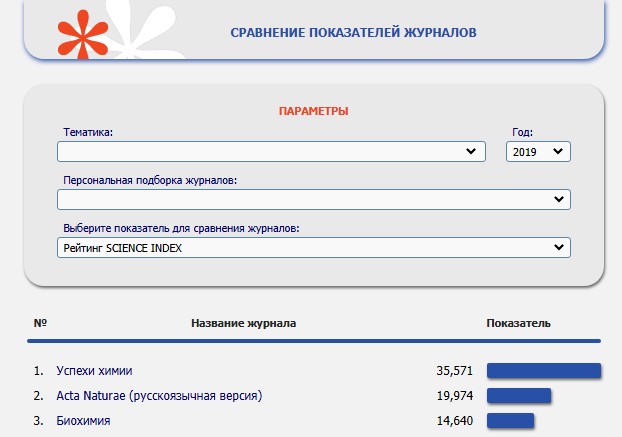
Task: Open the journal Биохимия
Action: [83, 420]
